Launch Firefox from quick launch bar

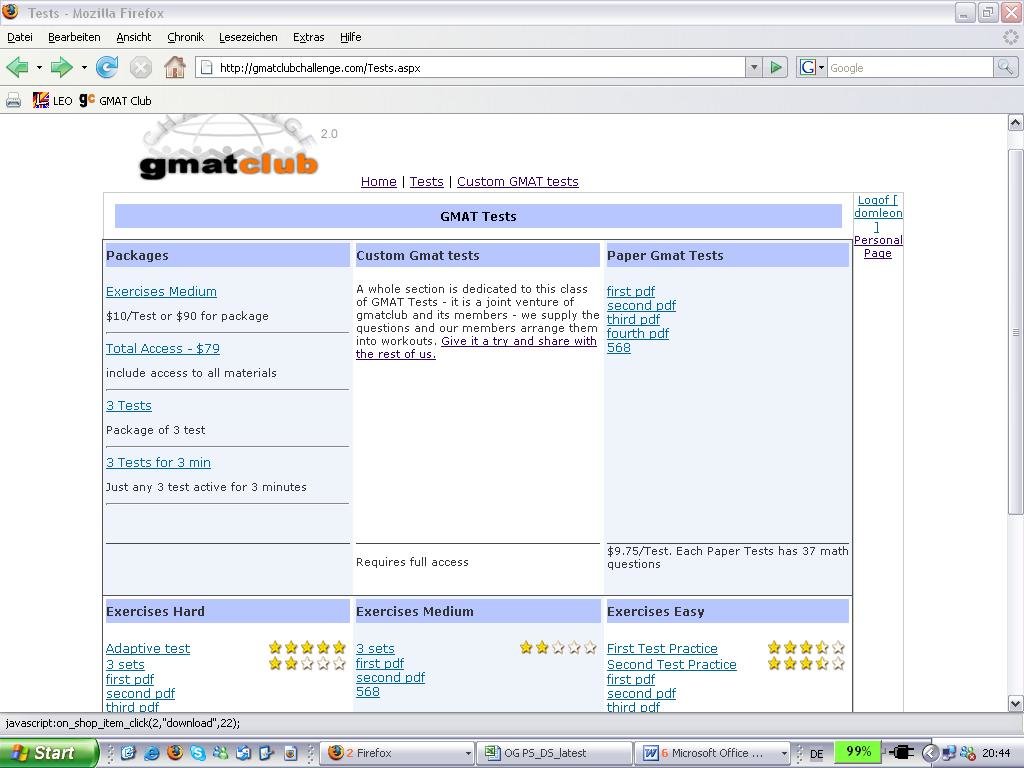point(174,753)
